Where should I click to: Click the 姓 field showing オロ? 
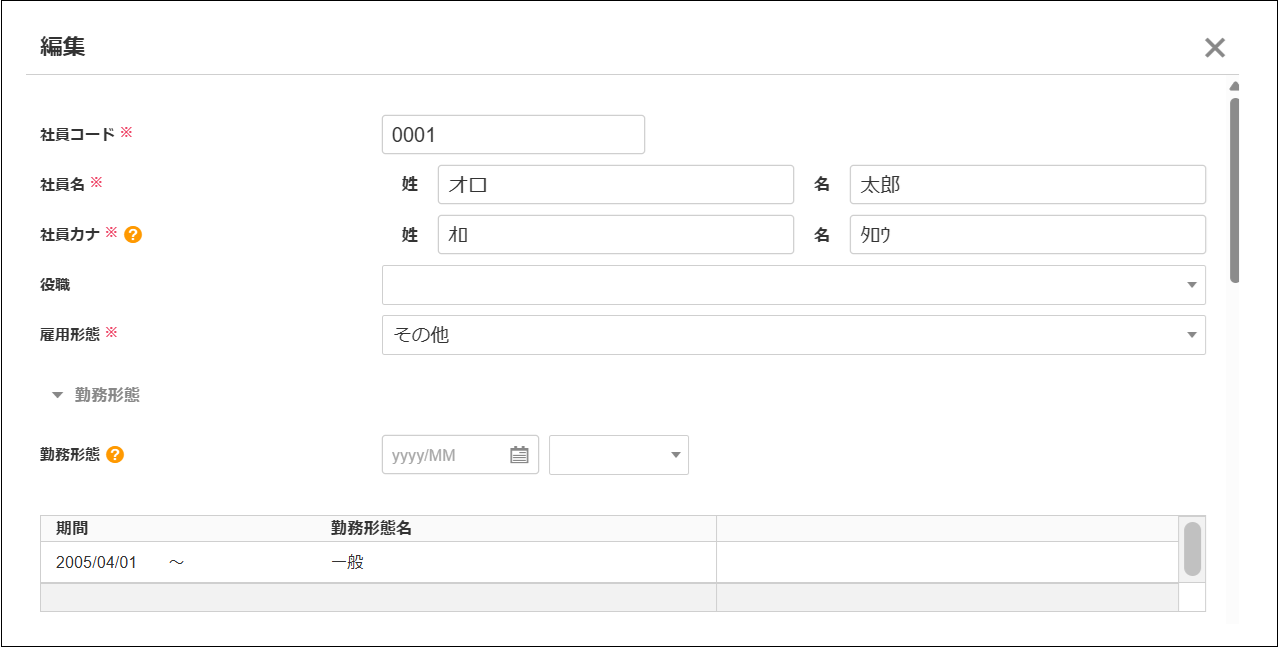pos(615,184)
